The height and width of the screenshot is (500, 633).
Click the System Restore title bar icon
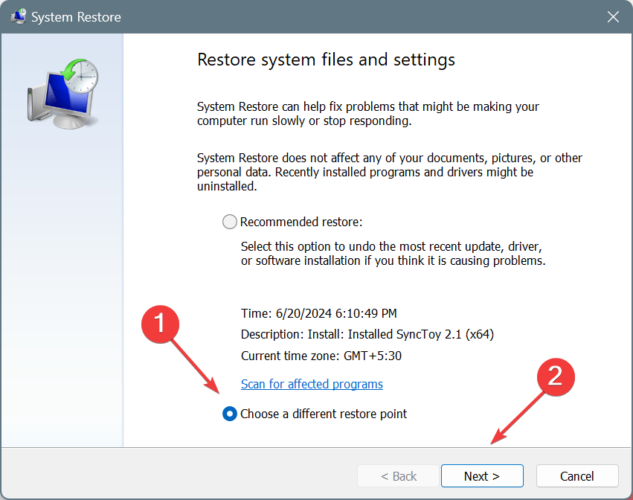pos(18,17)
